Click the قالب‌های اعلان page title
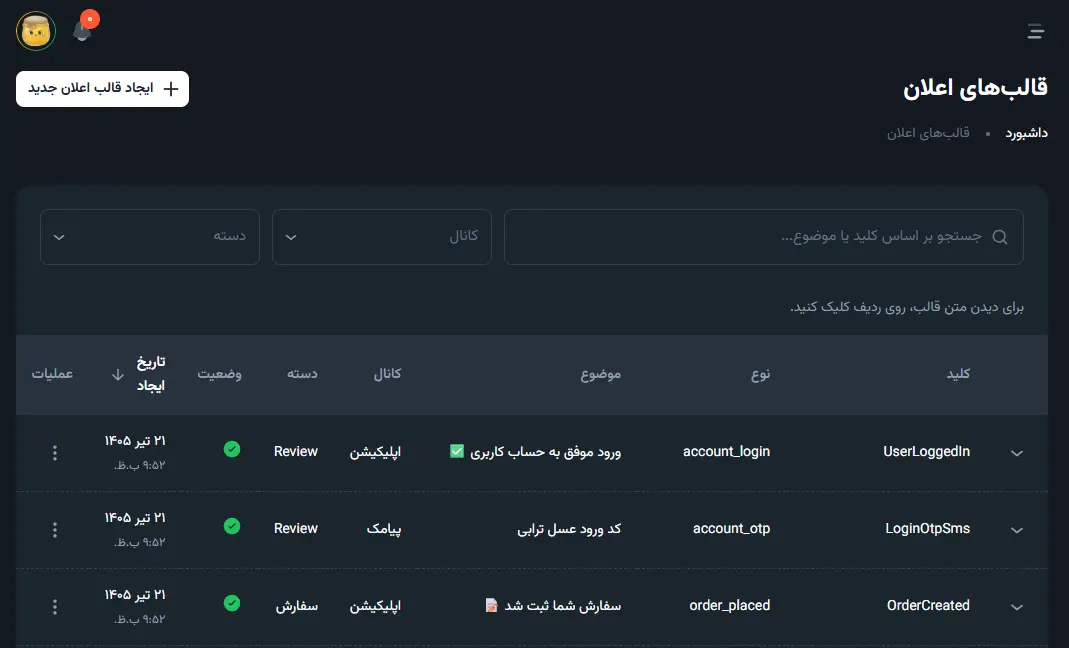The height and width of the screenshot is (648, 1069). pos(976,88)
